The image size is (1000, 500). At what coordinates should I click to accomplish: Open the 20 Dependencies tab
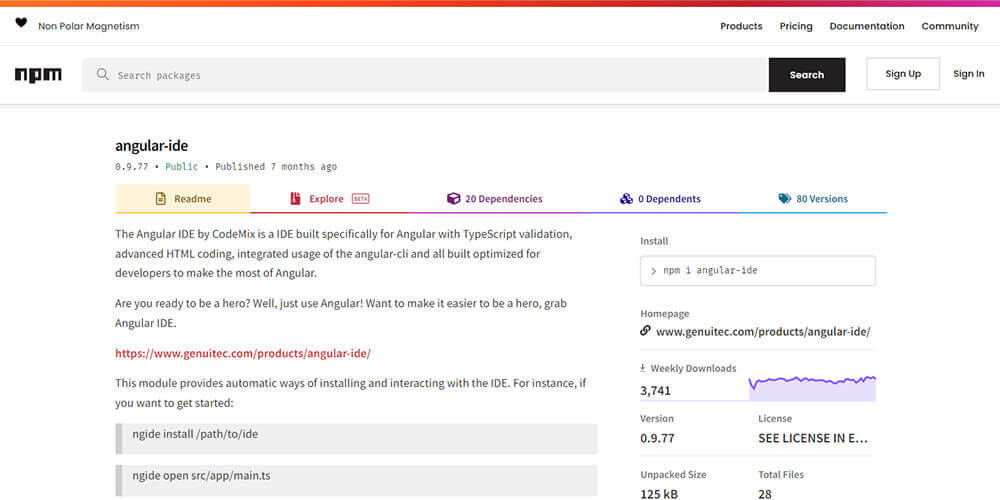(494, 199)
